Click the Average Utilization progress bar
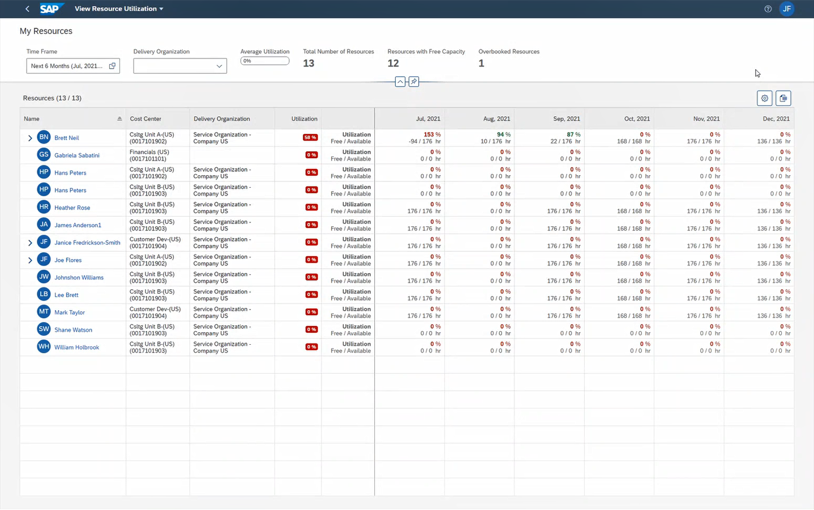This screenshot has height=510, width=814. [265, 61]
